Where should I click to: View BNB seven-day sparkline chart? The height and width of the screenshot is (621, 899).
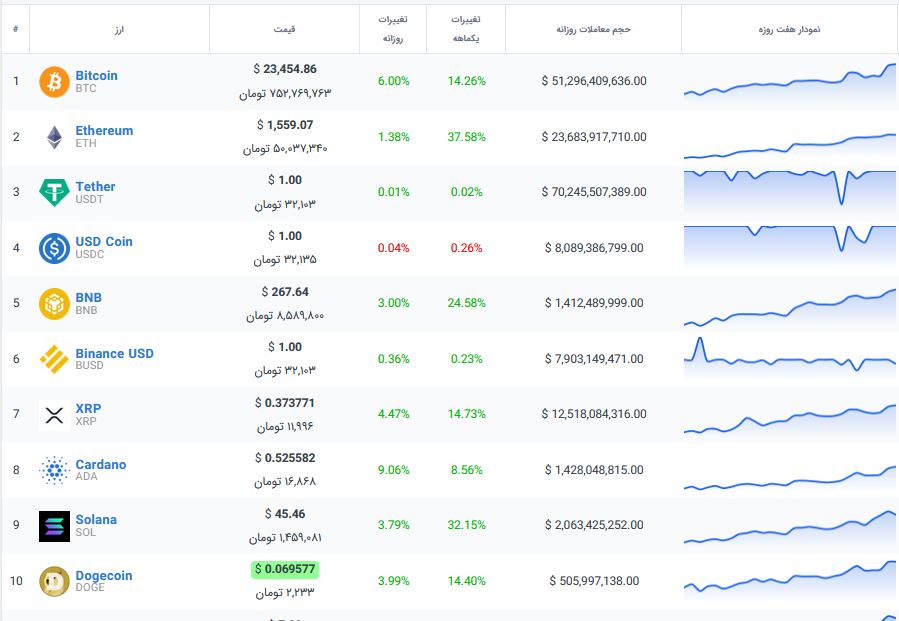789,308
